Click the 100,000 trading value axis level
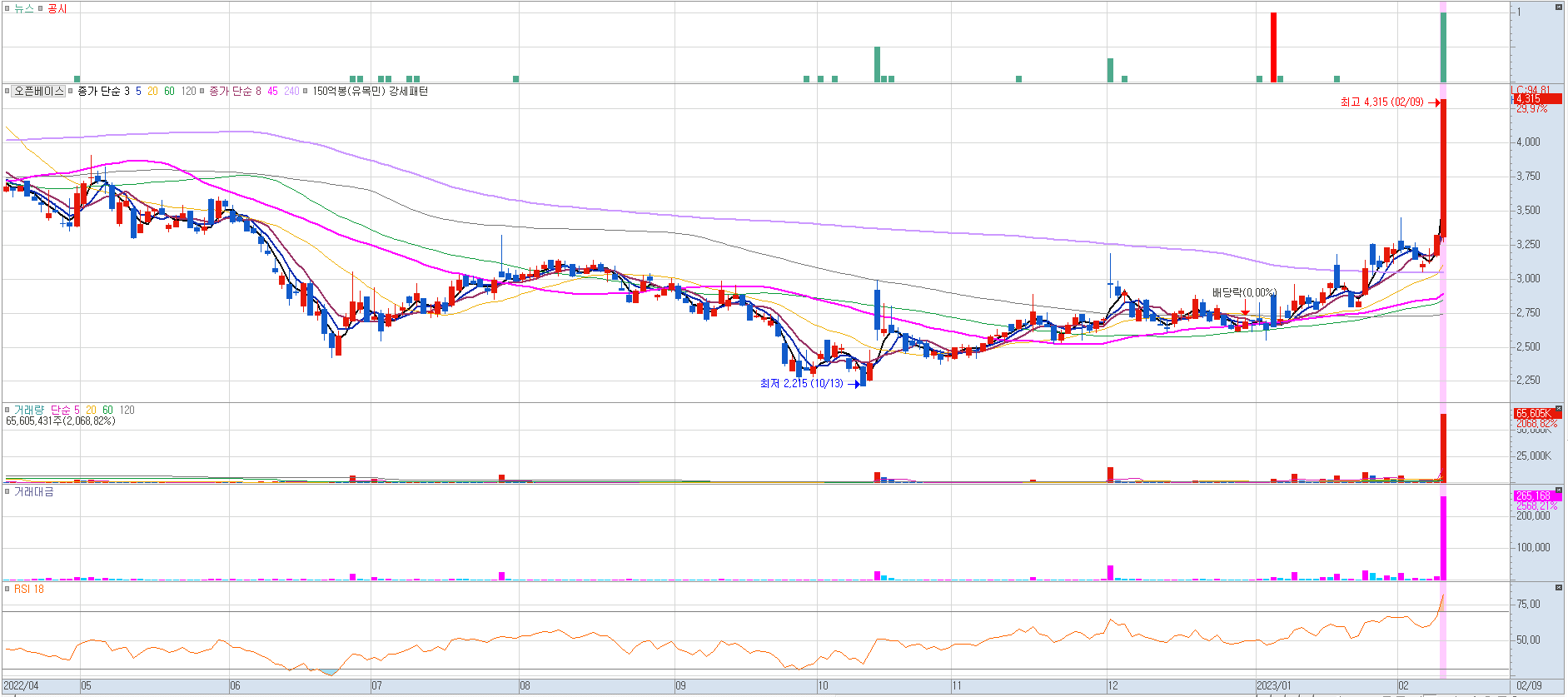Screen dimensions: 1568x697 click(x=1533, y=548)
